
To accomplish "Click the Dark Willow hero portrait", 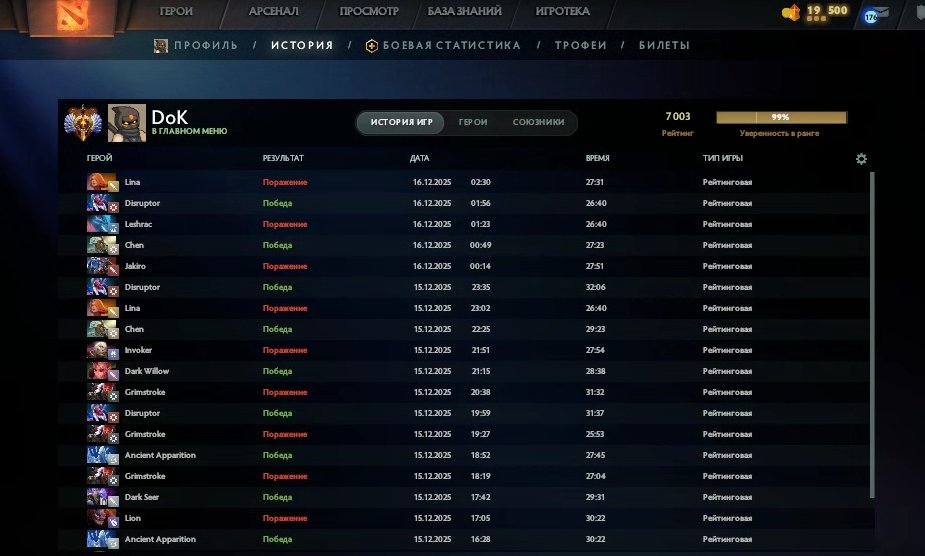I will pyautogui.click(x=103, y=371).
